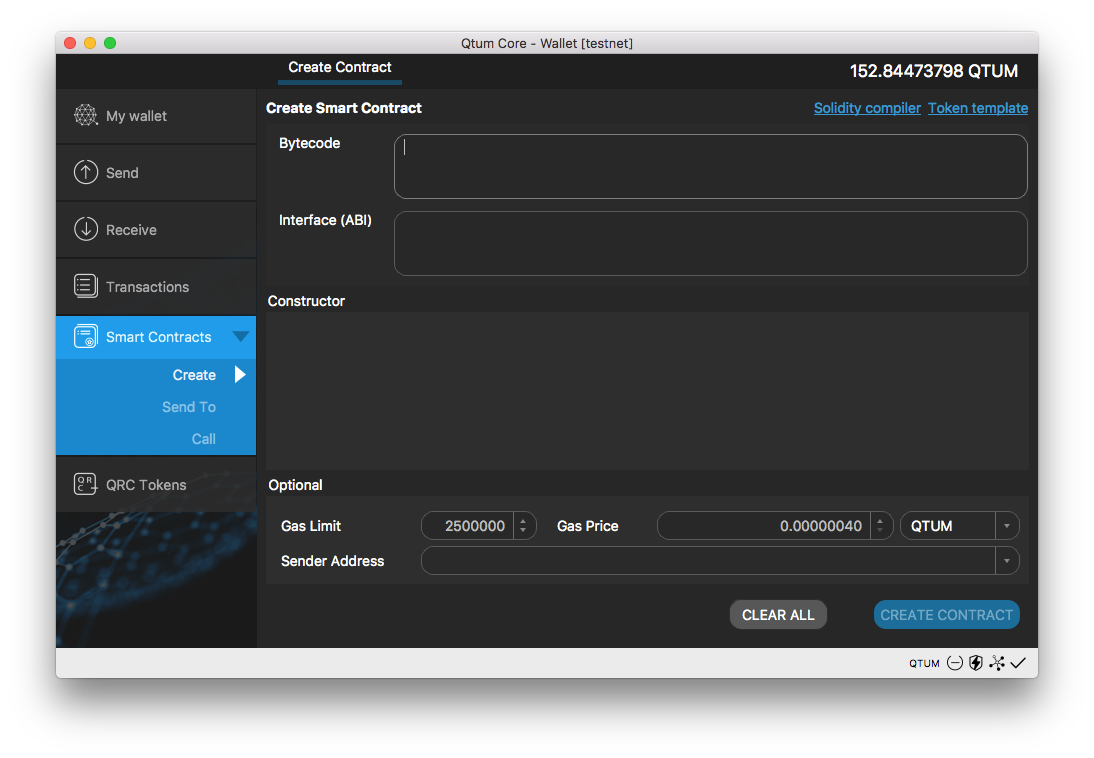Click the Constructor parameters area
Image resolution: width=1094 pixels, height=758 pixels.
[647, 391]
